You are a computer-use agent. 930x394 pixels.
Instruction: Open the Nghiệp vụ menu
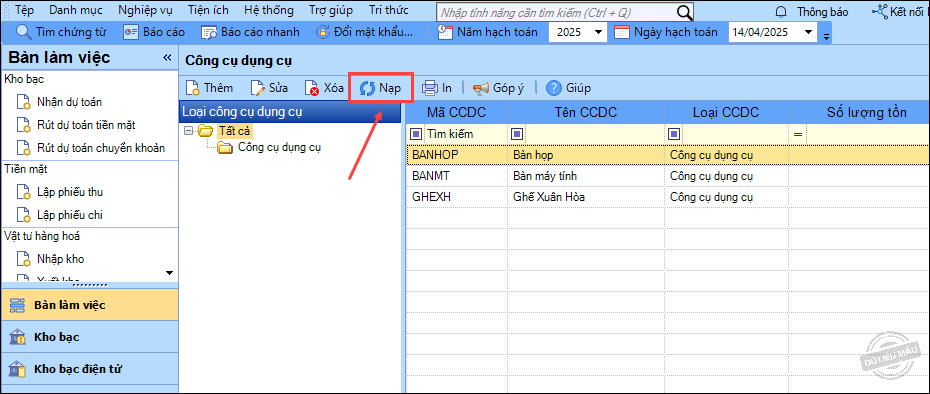tap(145, 11)
